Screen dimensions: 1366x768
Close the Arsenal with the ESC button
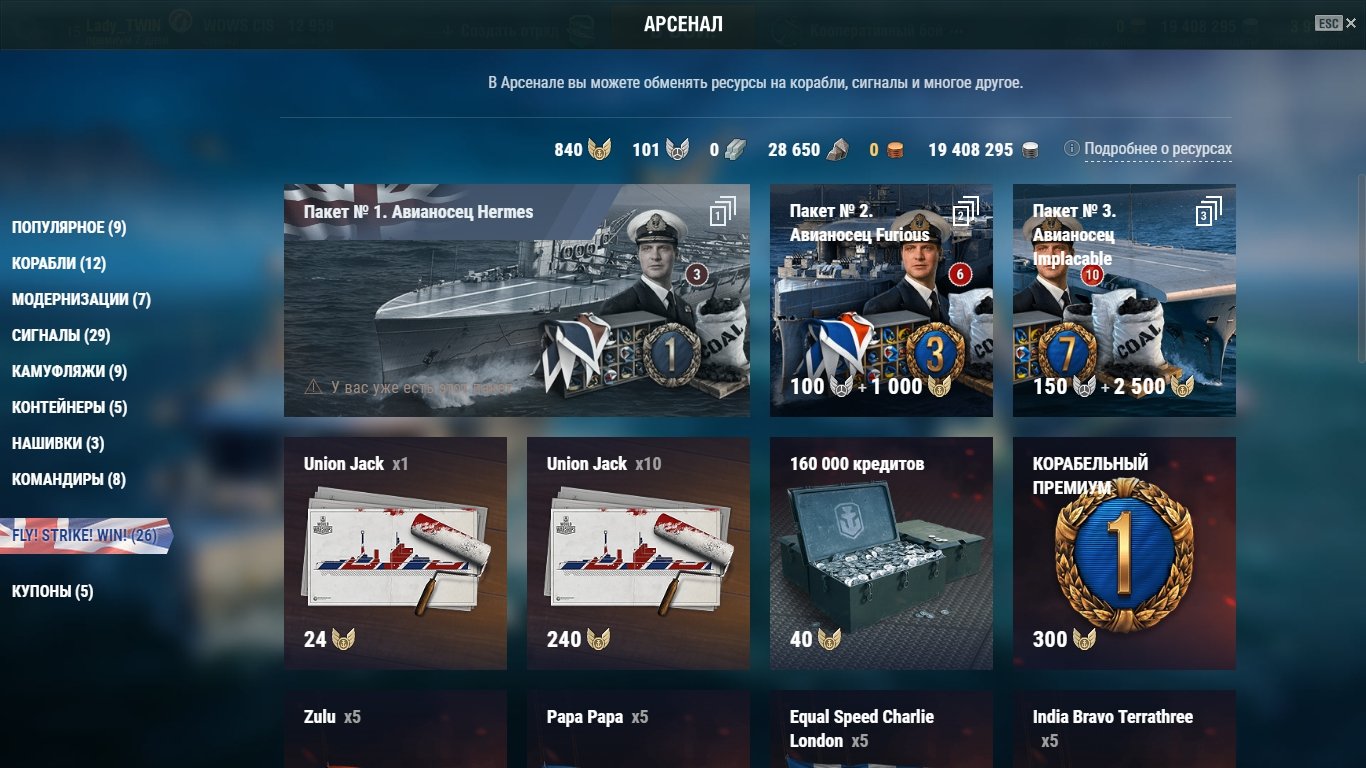point(1328,23)
